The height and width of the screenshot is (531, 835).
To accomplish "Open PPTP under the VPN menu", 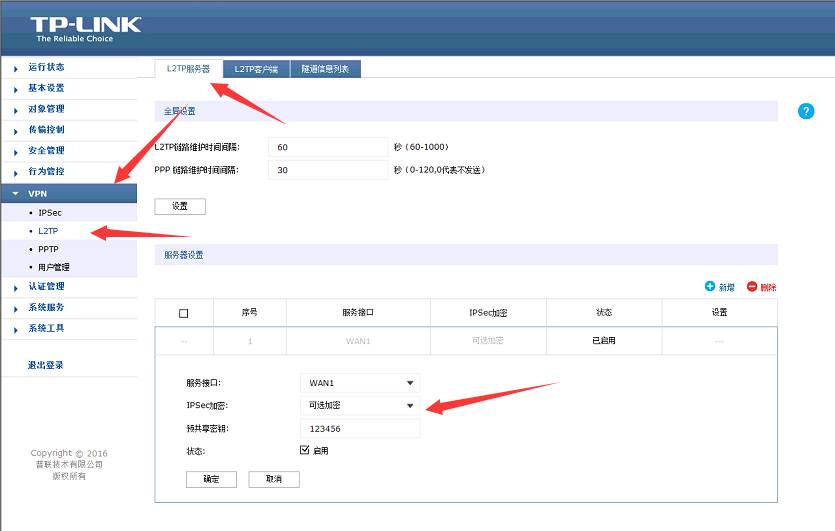I will point(48,249).
